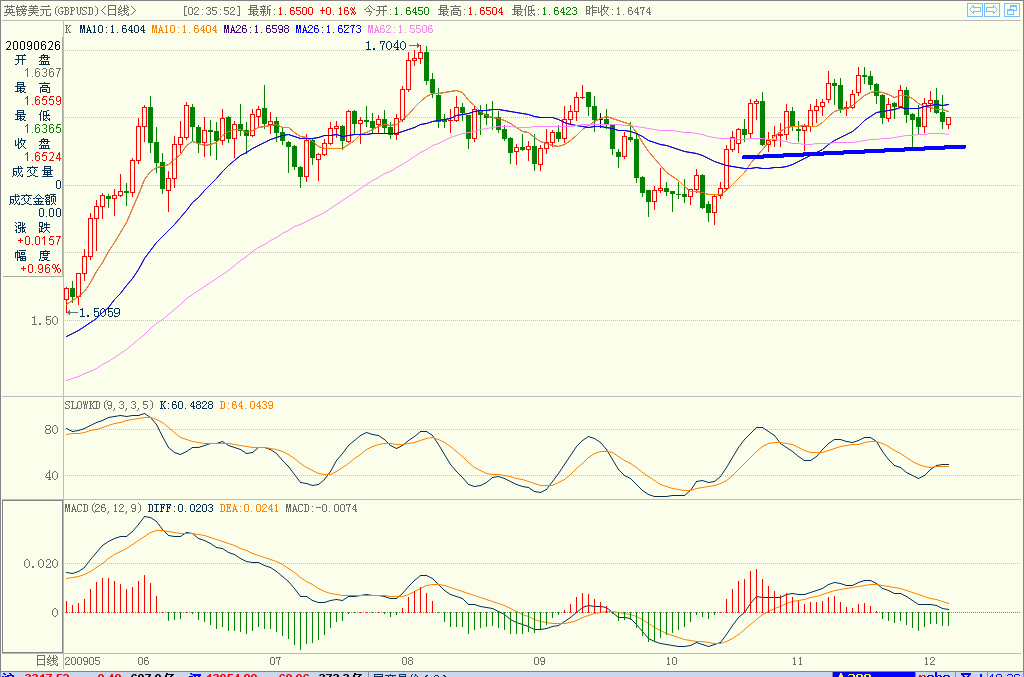Click the 12 month axis marker

[930, 661]
